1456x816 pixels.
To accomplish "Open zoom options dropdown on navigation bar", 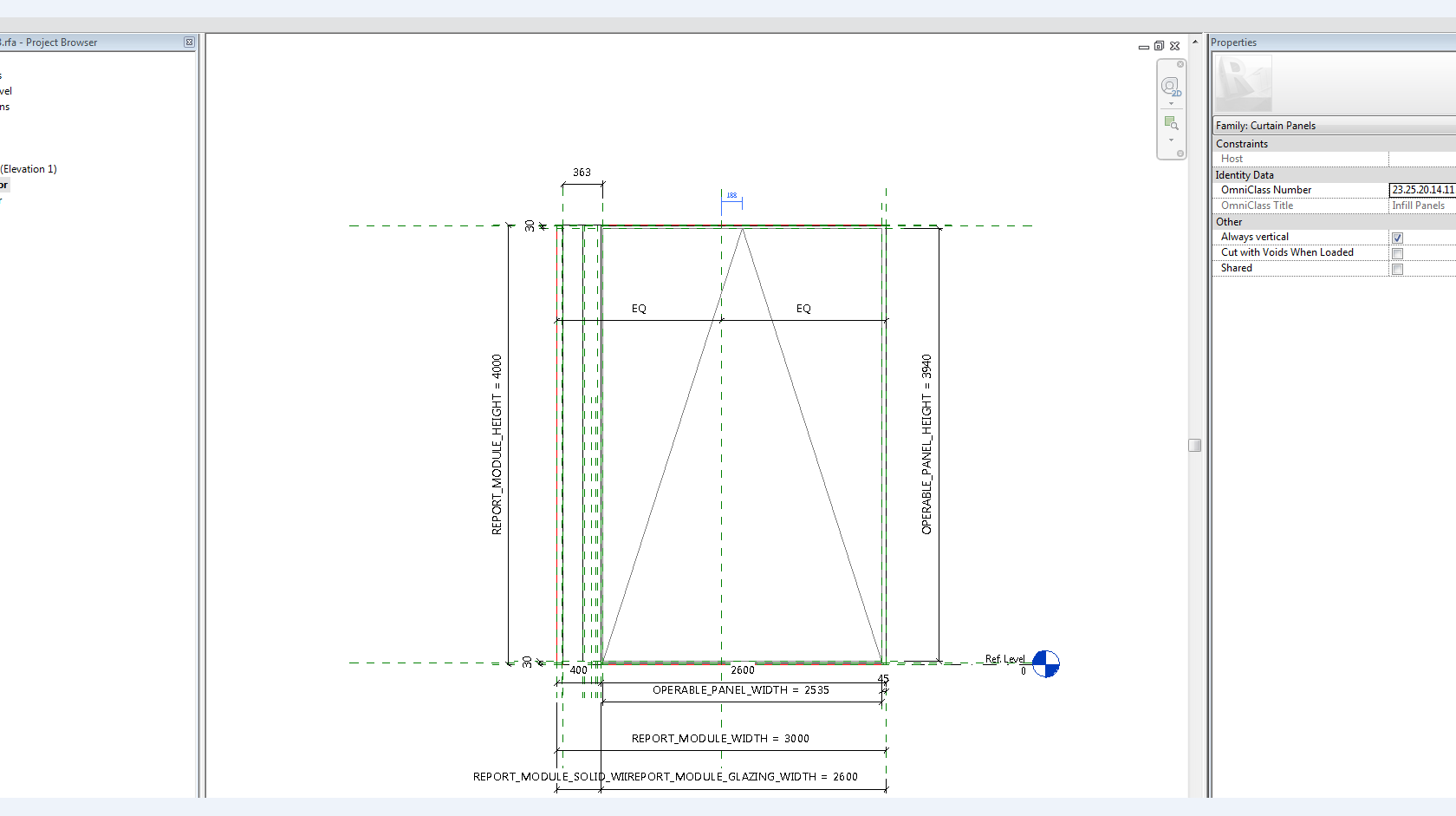I will click(1171, 140).
